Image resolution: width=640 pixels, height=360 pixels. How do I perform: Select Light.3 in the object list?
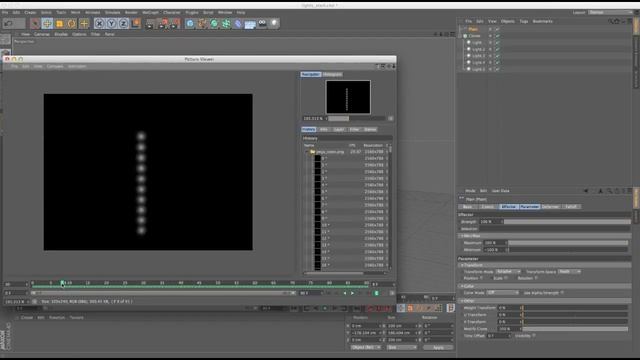479,56
